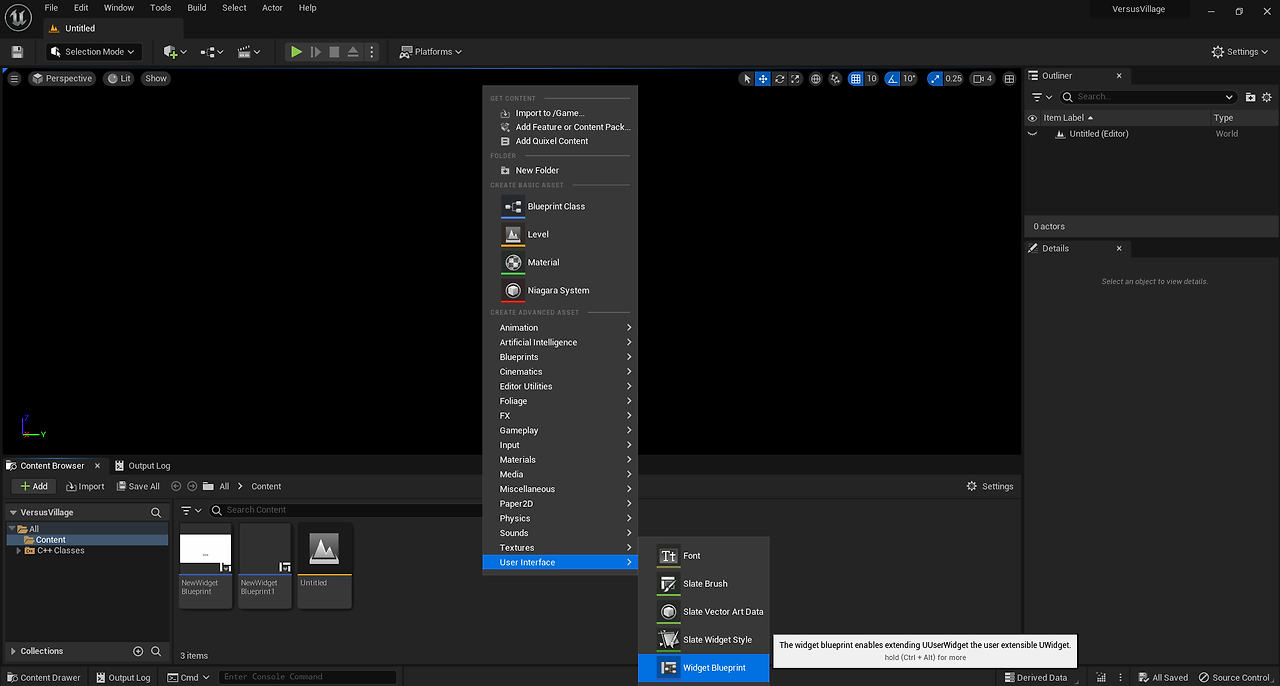1280x686 pixels.
Task: Save the current level with the disk icon
Action: pyautogui.click(x=17, y=52)
